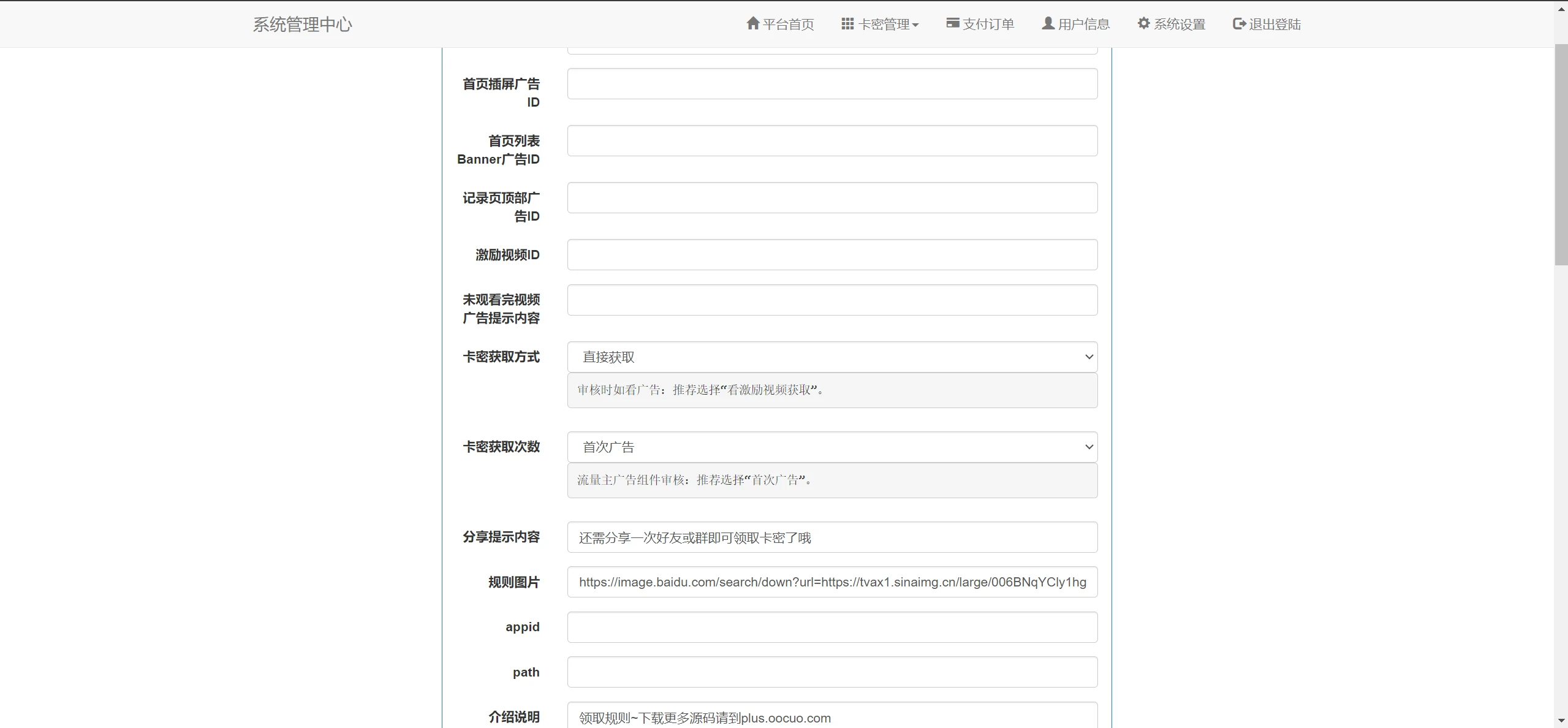The width and height of the screenshot is (1568, 728).
Task: Click the credit card icon beside 支付订单
Action: point(952,23)
